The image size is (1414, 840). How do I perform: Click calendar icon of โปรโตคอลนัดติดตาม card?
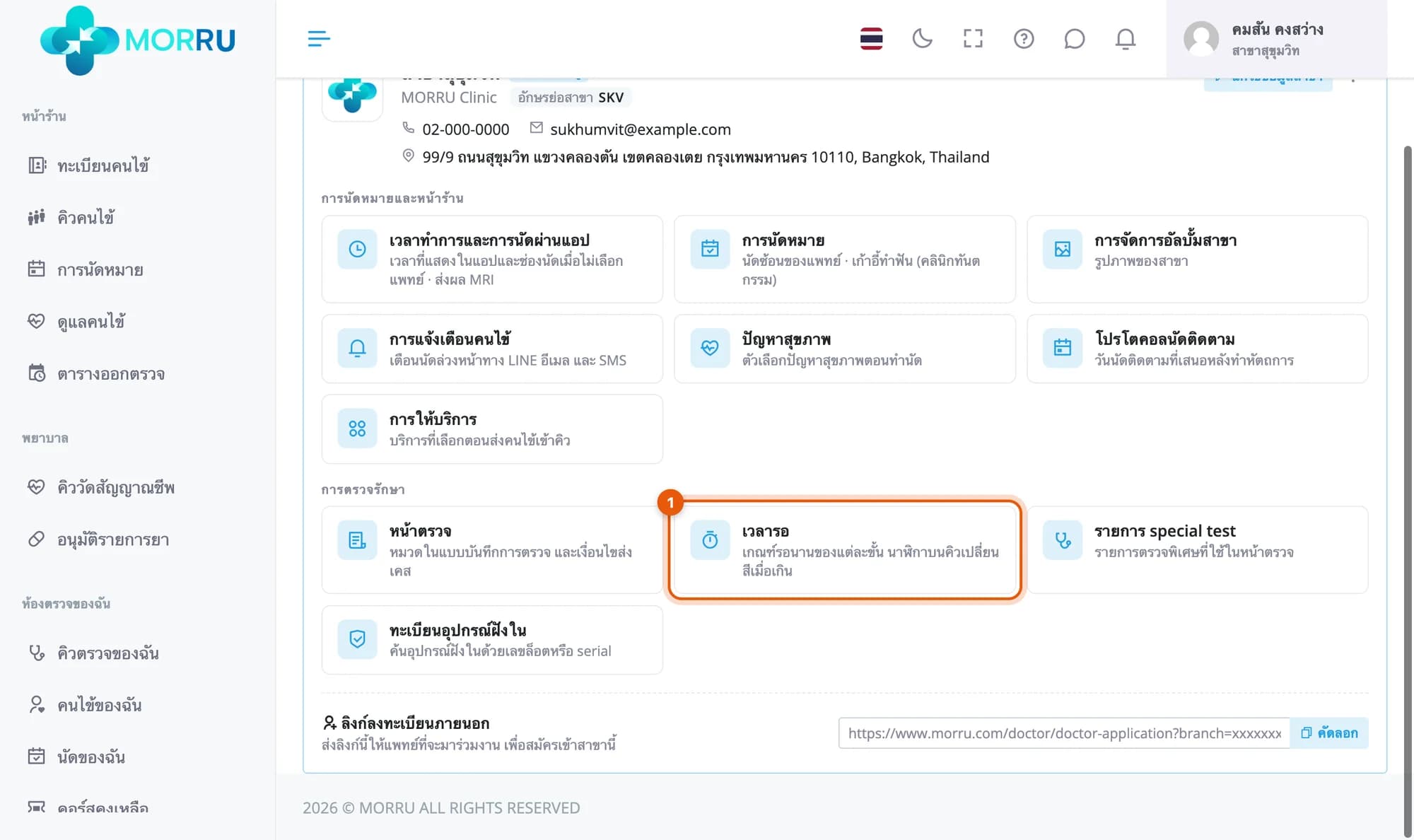coord(1063,348)
